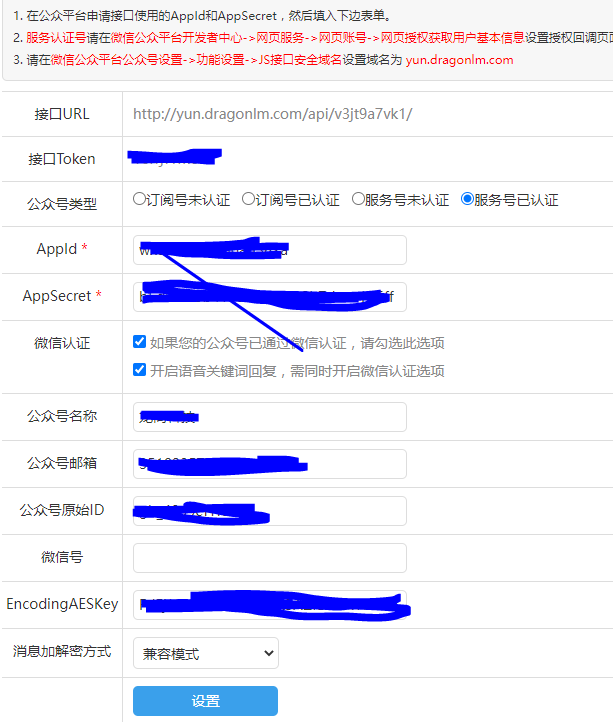This screenshot has height=722, width=613.
Task: Click into the 公众号名称 input field
Action: coord(269,417)
